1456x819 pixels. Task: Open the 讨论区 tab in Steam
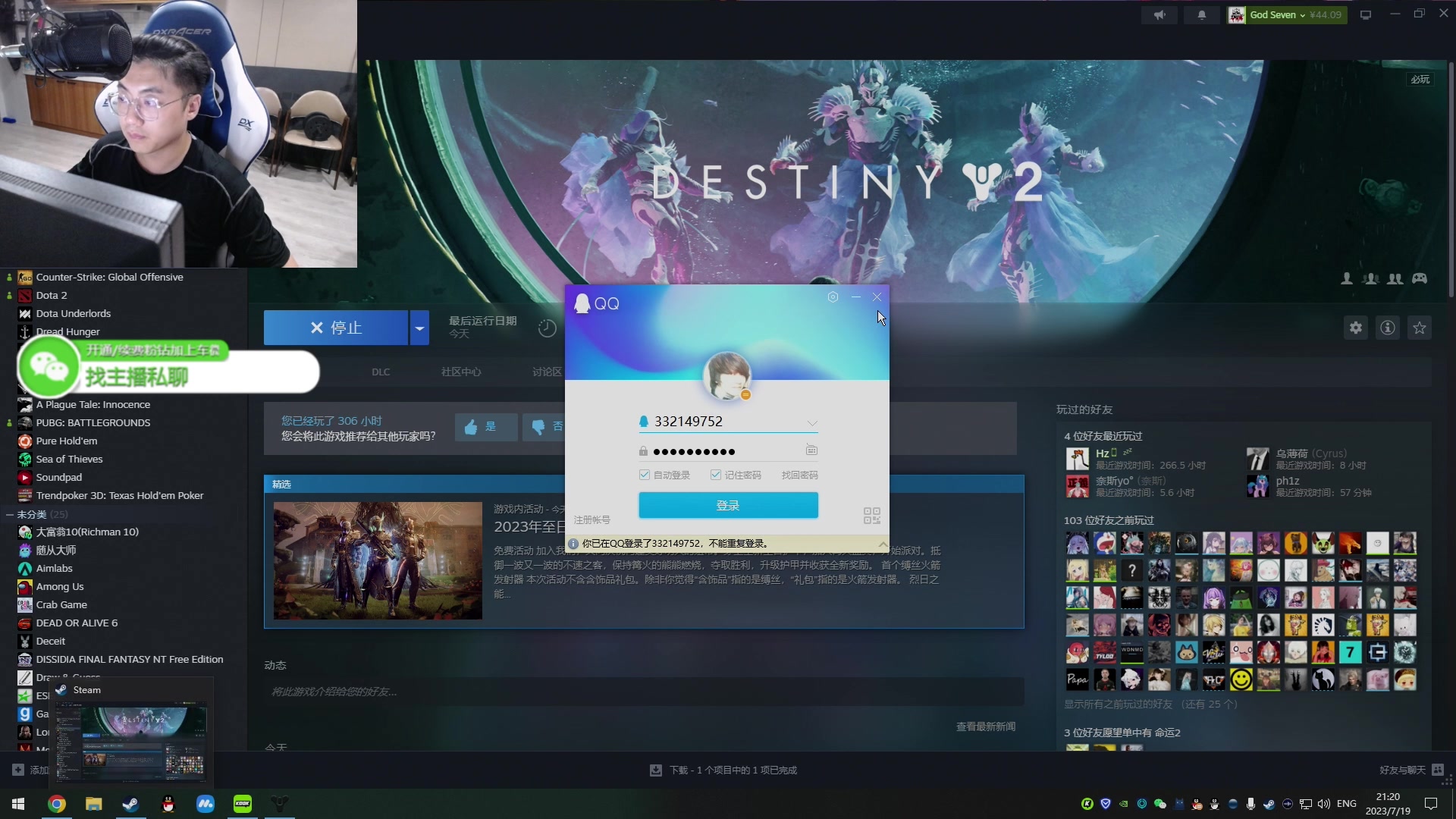[x=547, y=372]
